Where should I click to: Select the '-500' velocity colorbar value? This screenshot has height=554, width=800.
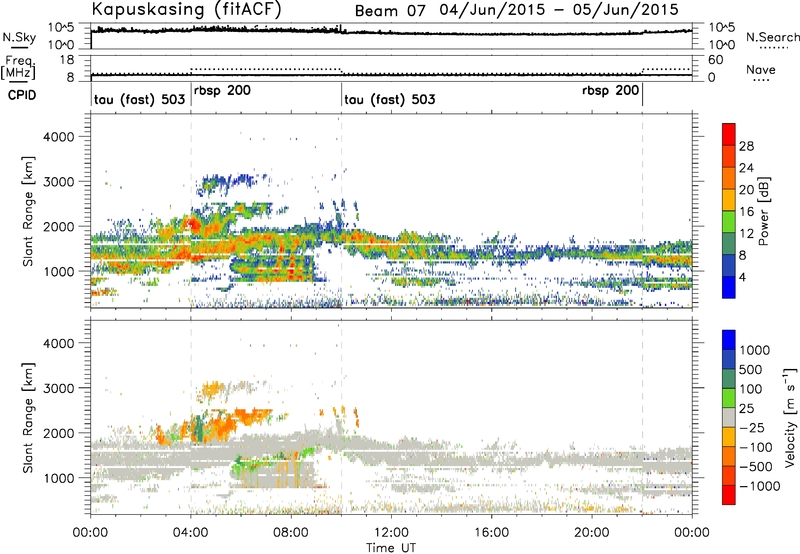756,467
